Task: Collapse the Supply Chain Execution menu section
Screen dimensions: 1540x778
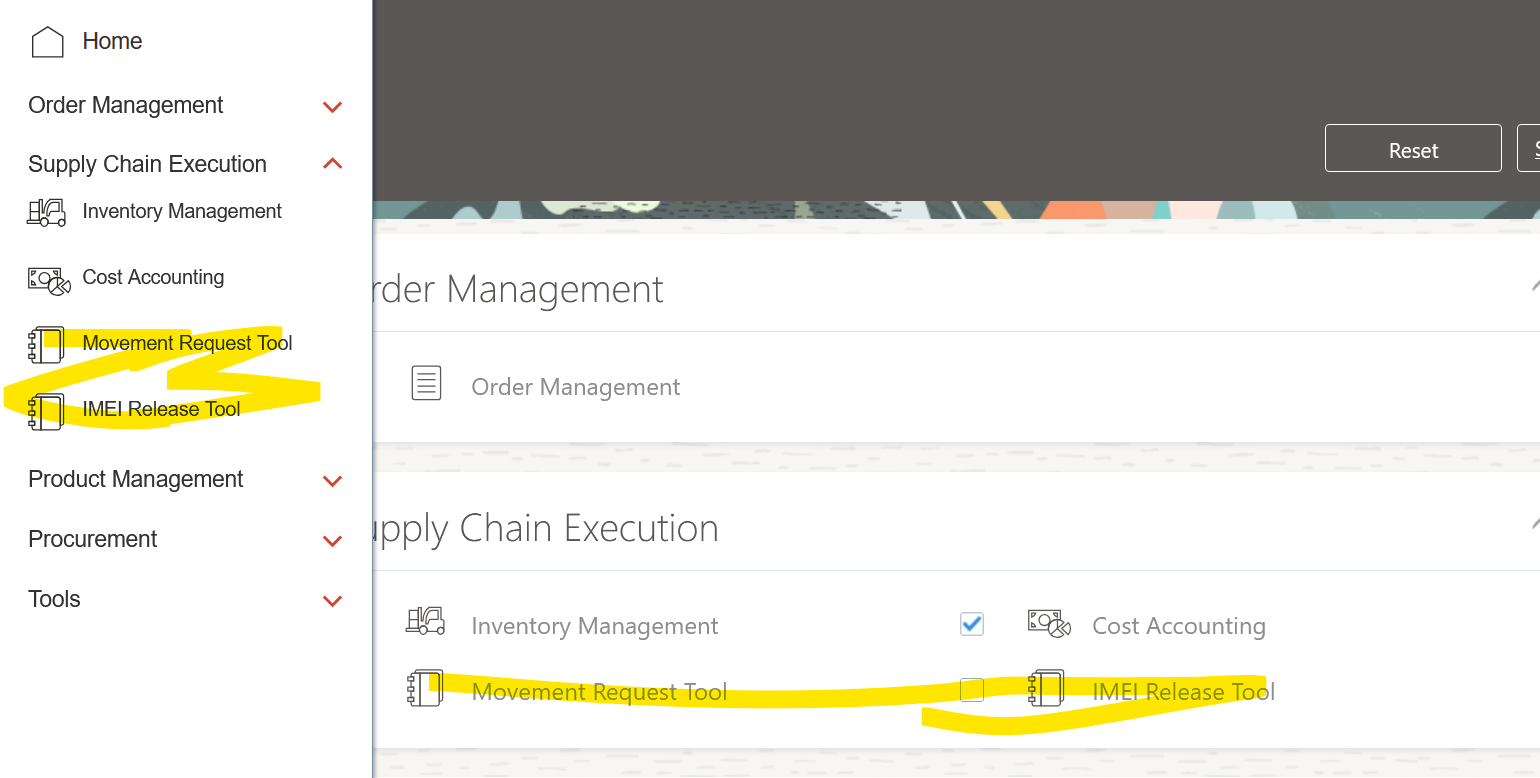Action: click(x=331, y=163)
